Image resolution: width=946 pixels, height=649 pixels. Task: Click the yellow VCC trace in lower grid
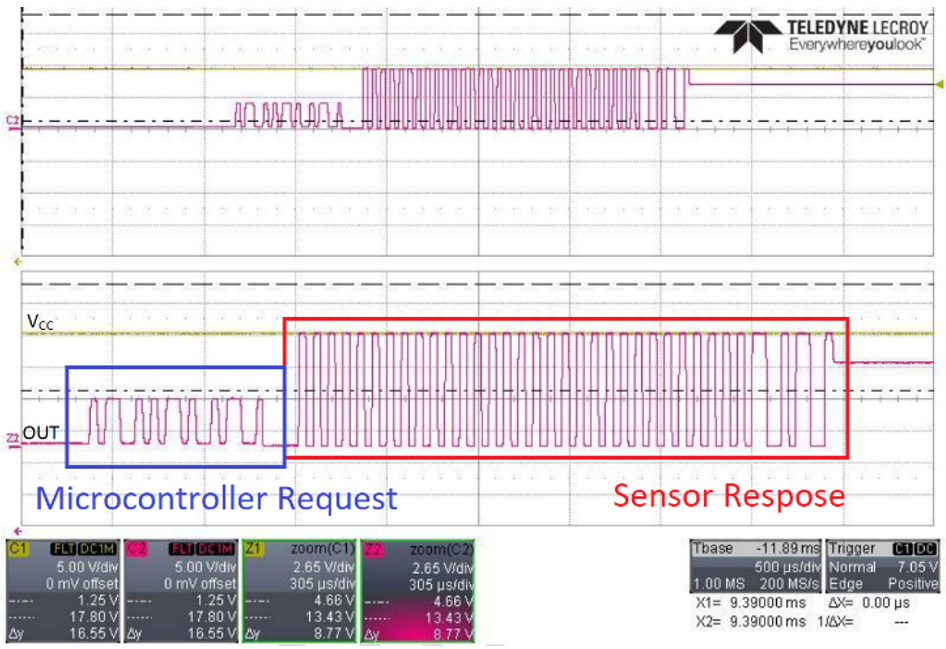(150, 334)
